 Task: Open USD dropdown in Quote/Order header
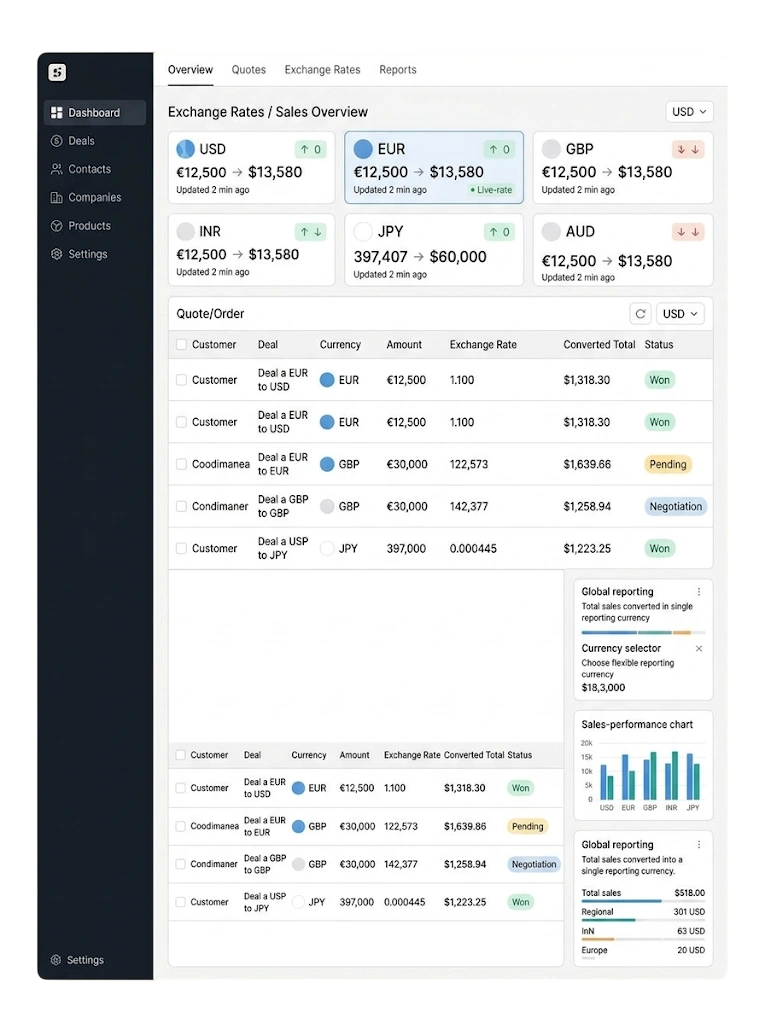(680, 314)
